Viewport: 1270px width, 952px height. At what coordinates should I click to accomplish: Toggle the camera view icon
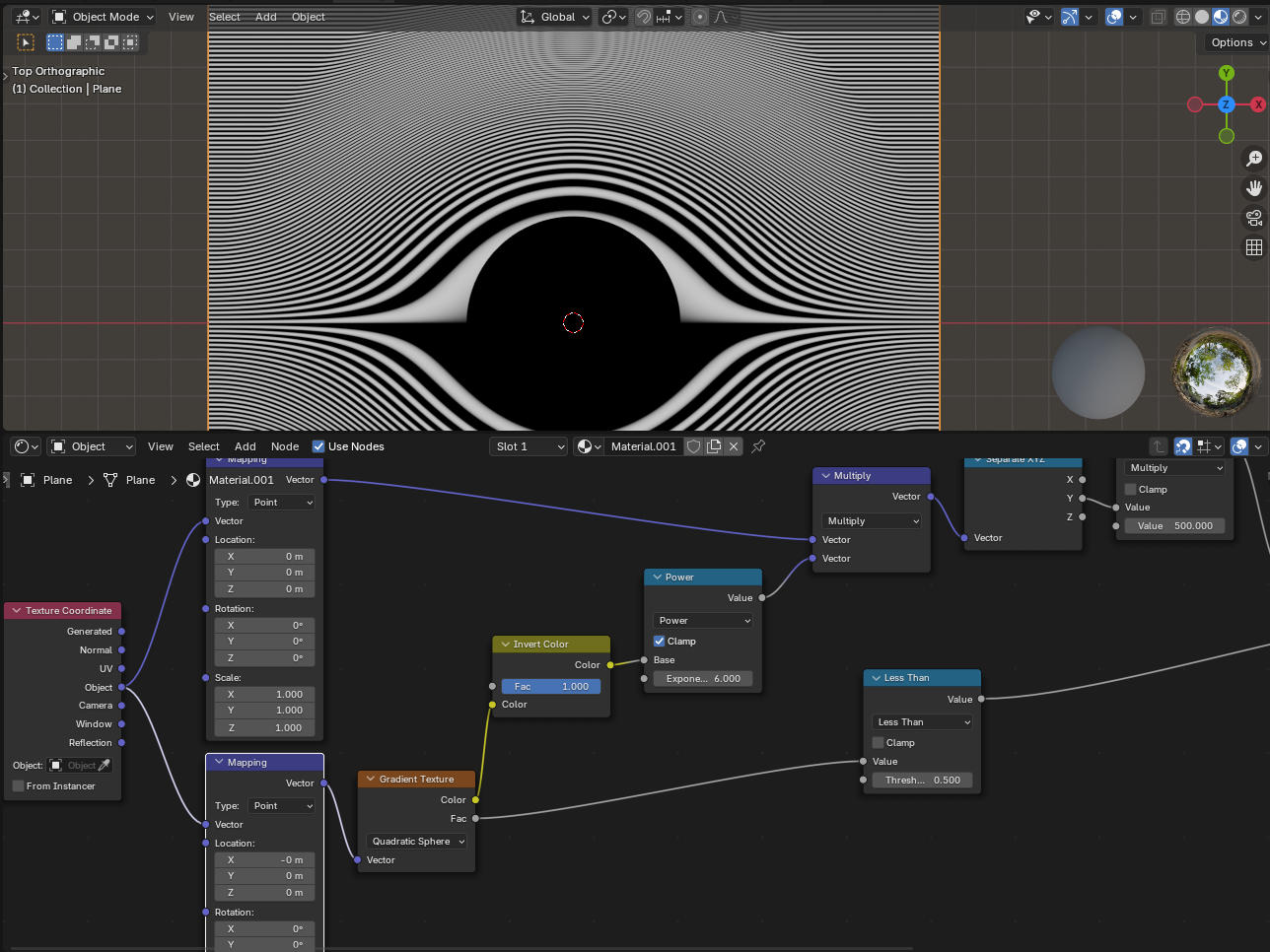(x=1254, y=218)
